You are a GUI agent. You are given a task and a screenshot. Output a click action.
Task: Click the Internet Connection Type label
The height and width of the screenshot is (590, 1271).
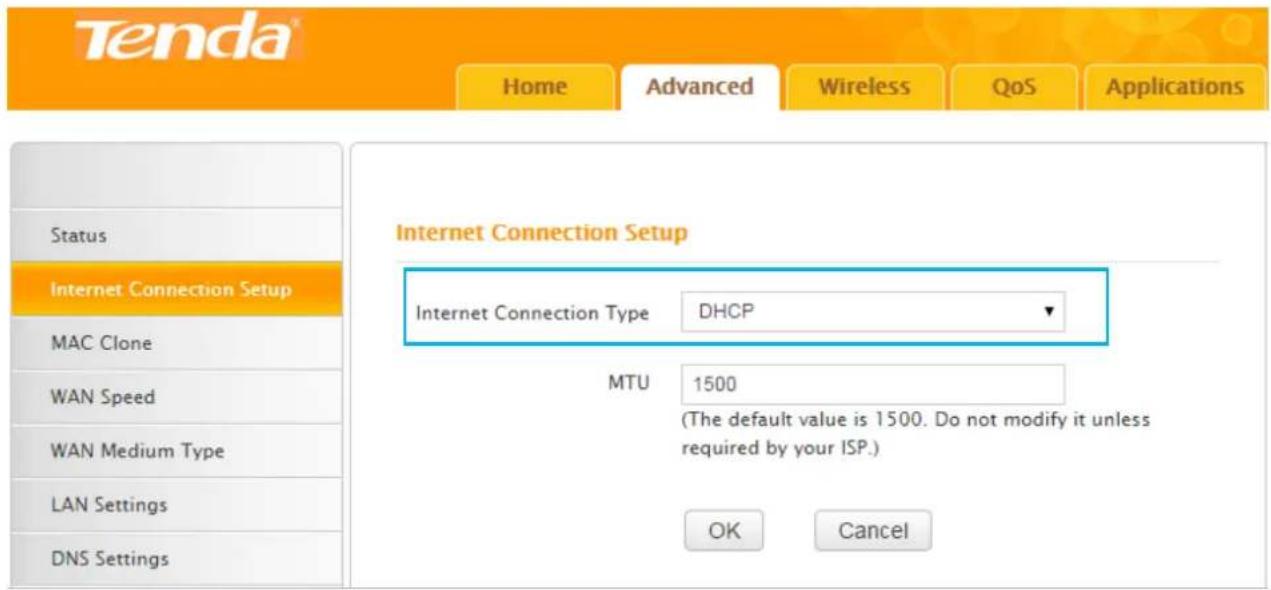coord(532,313)
